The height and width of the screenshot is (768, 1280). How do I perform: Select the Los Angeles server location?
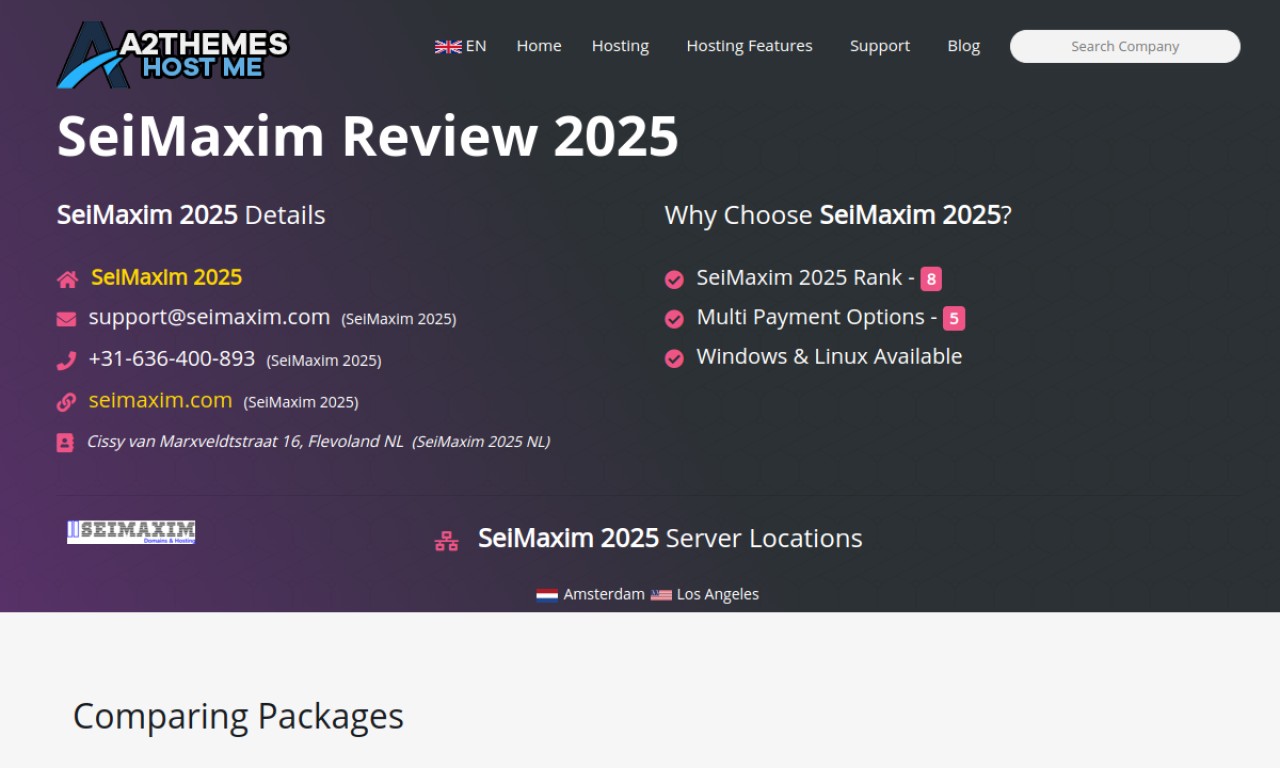[718, 594]
